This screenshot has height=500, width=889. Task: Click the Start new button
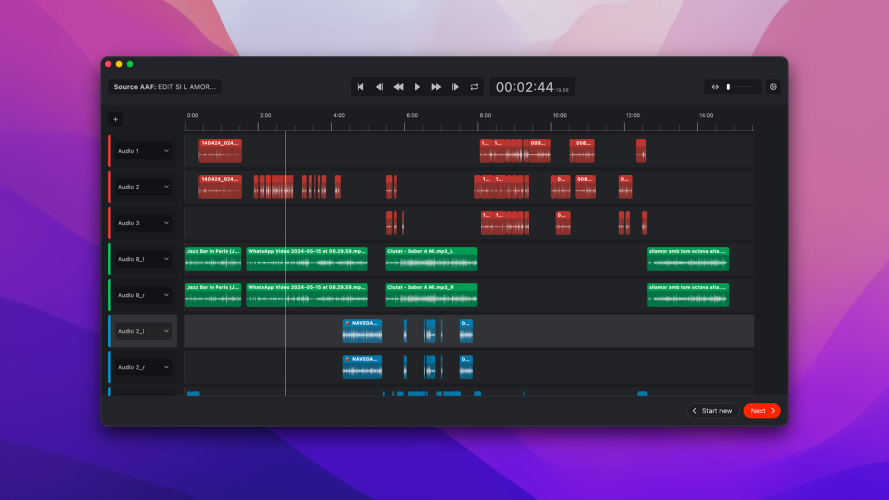(712, 411)
